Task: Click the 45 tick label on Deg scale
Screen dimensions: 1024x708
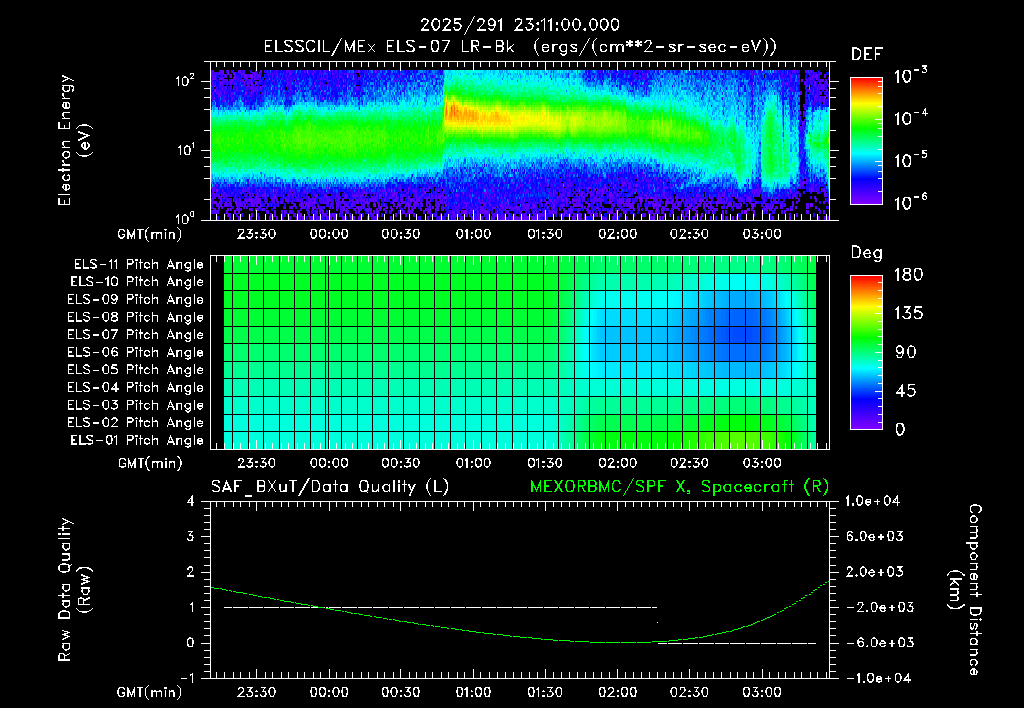Action: tap(904, 391)
